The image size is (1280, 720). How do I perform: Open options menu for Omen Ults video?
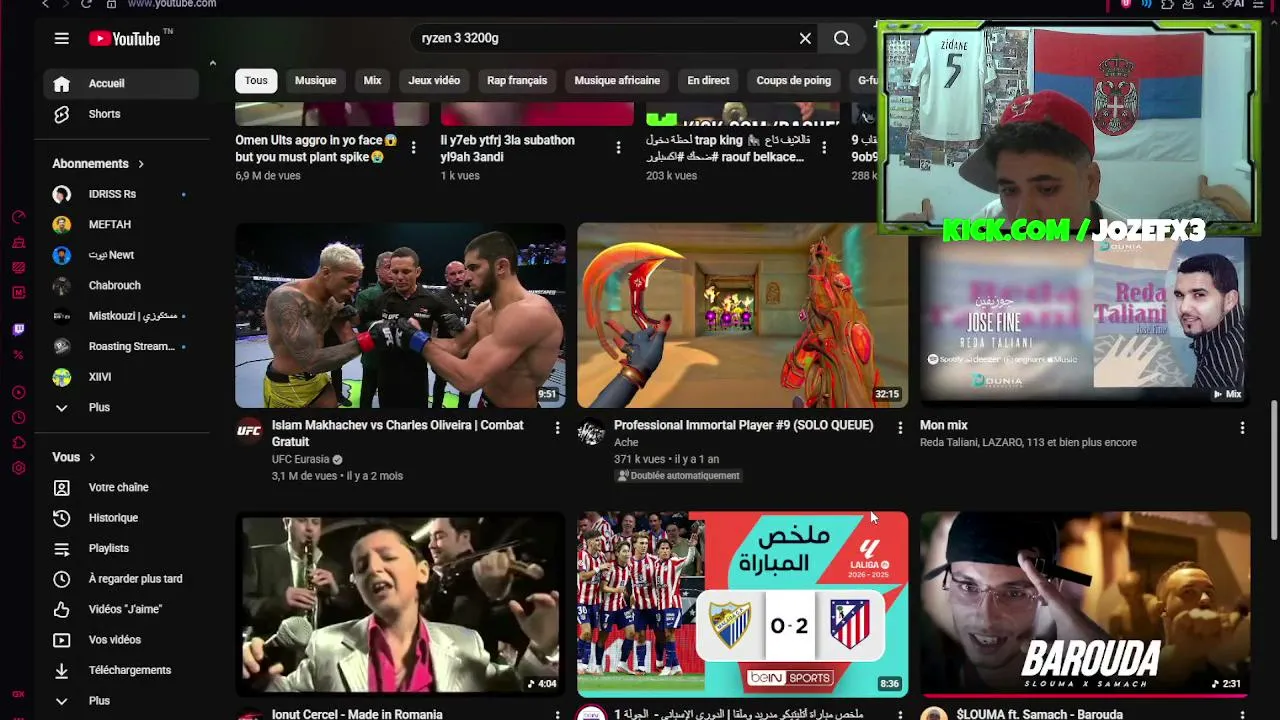[413, 148]
